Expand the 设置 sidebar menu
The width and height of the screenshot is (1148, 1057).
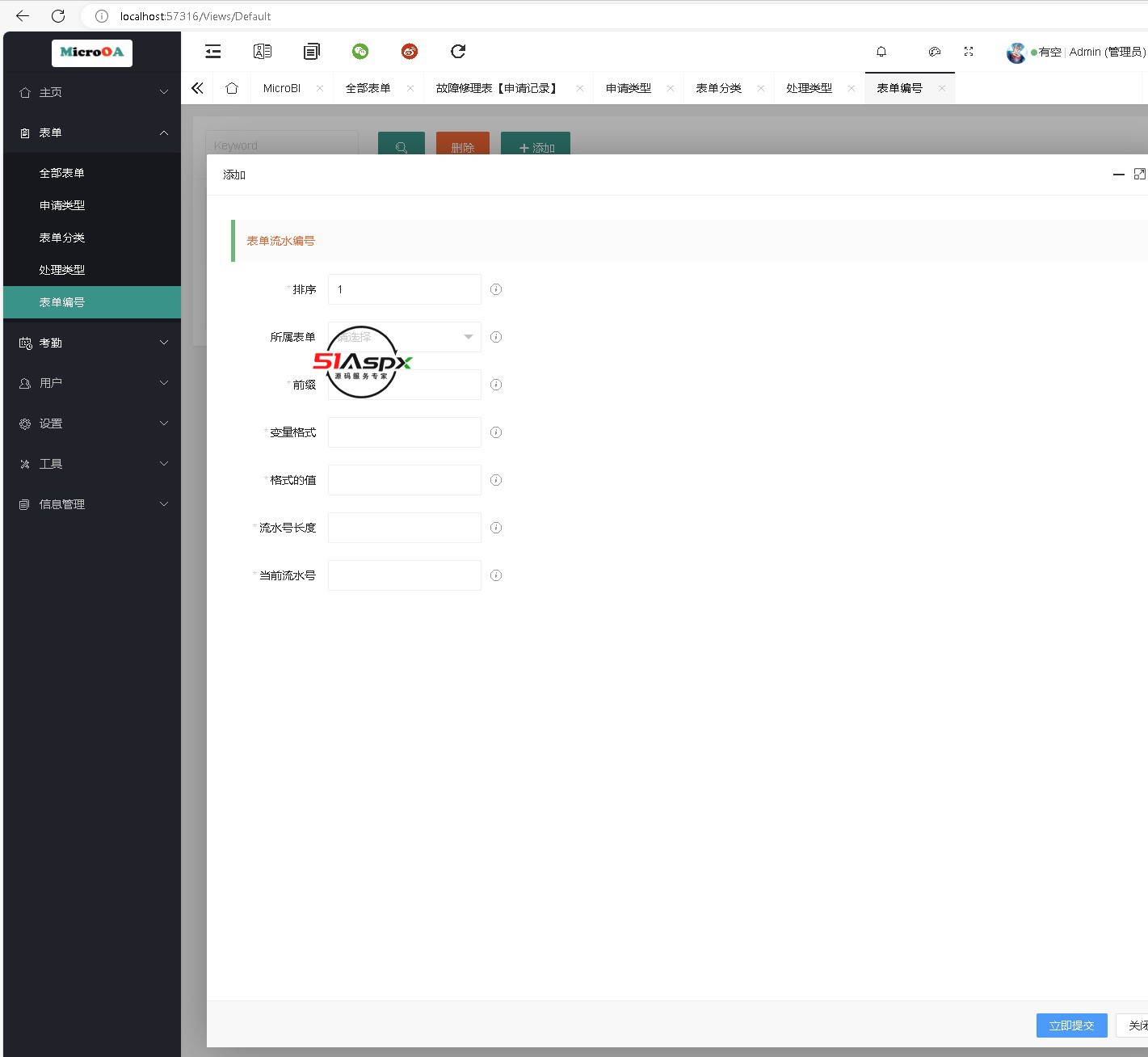pos(92,423)
